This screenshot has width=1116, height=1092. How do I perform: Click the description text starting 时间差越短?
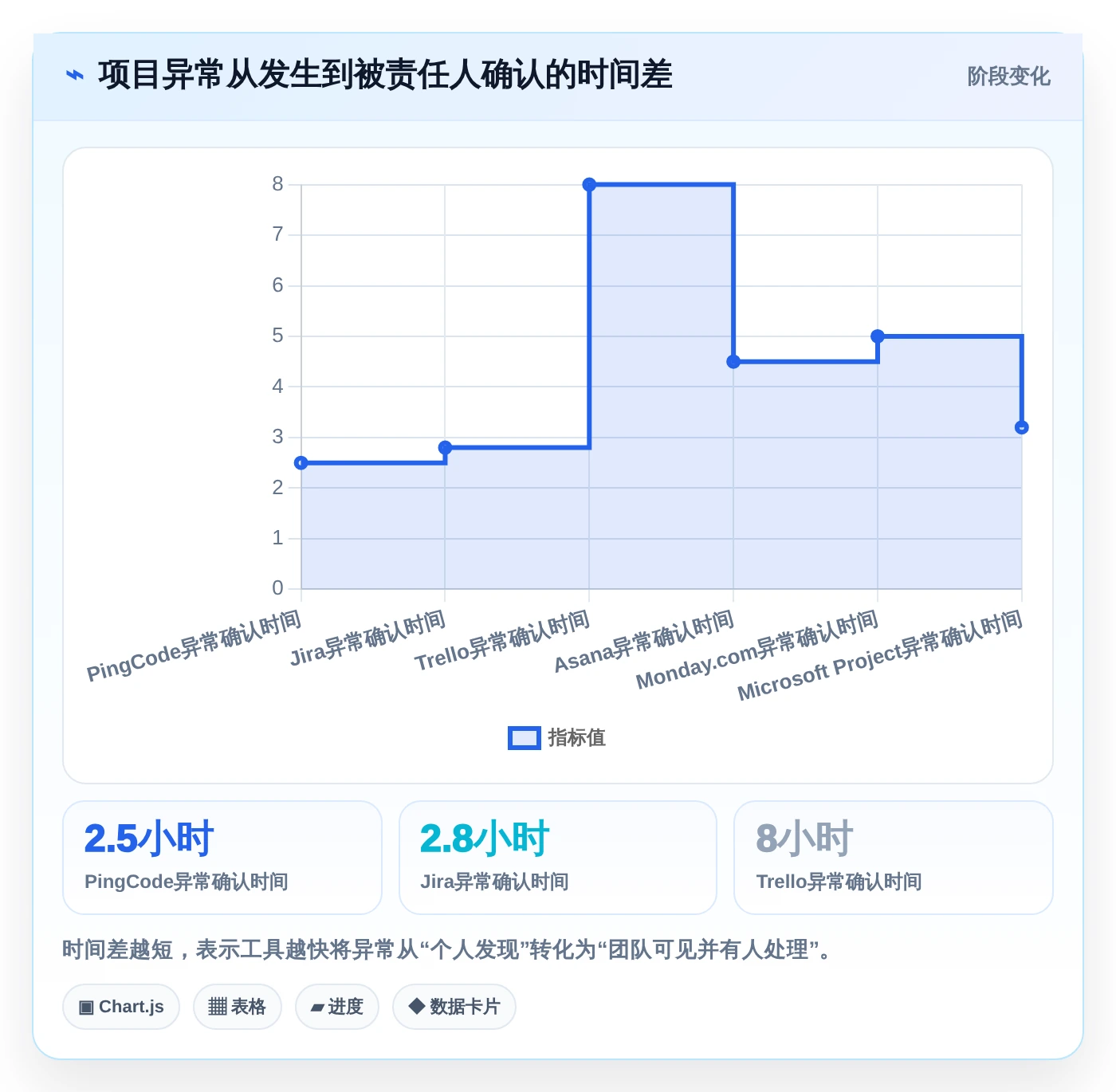pyautogui.click(x=449, y=949)
